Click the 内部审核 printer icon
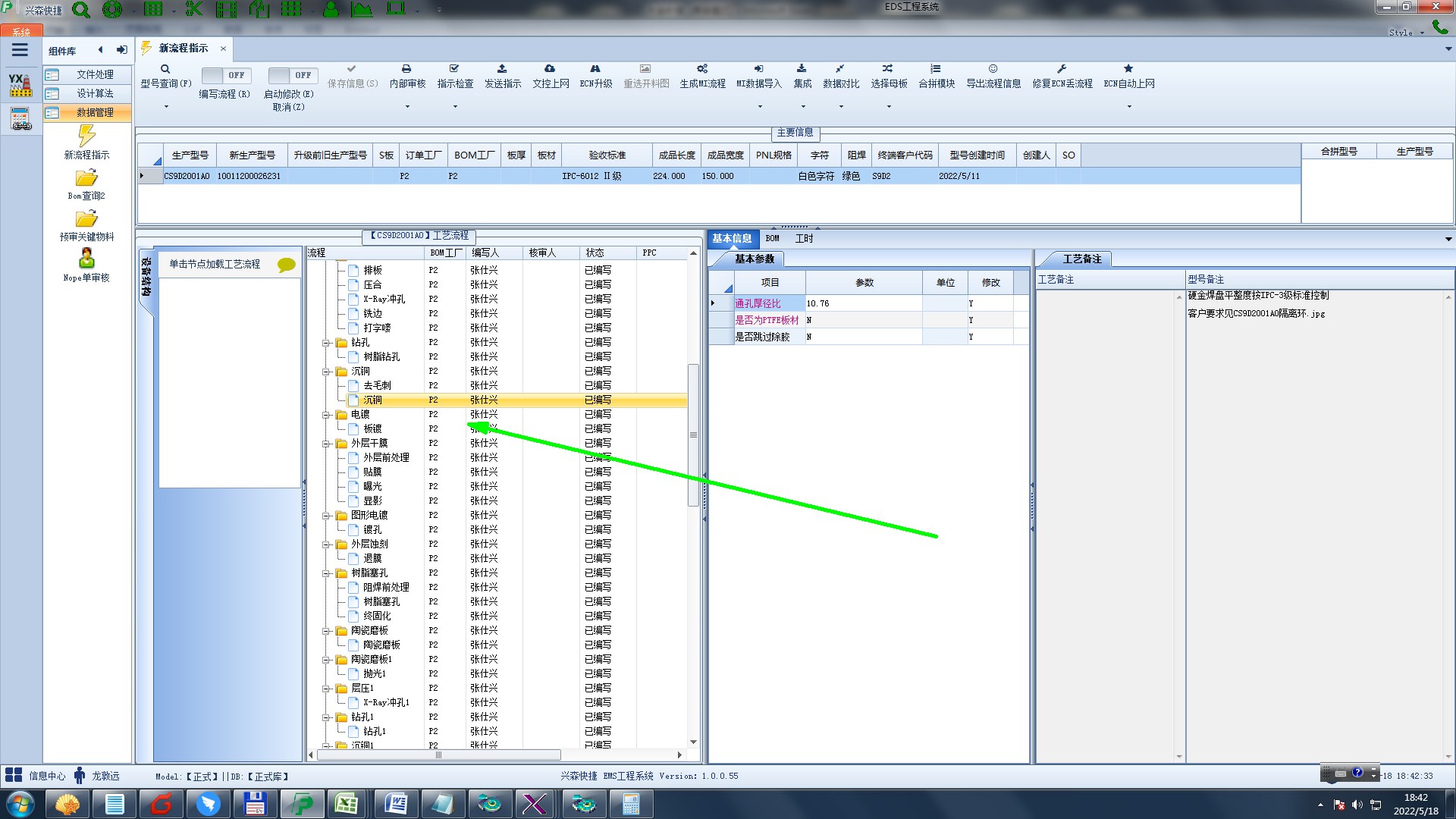The image size is (1456, 819). 406,69
